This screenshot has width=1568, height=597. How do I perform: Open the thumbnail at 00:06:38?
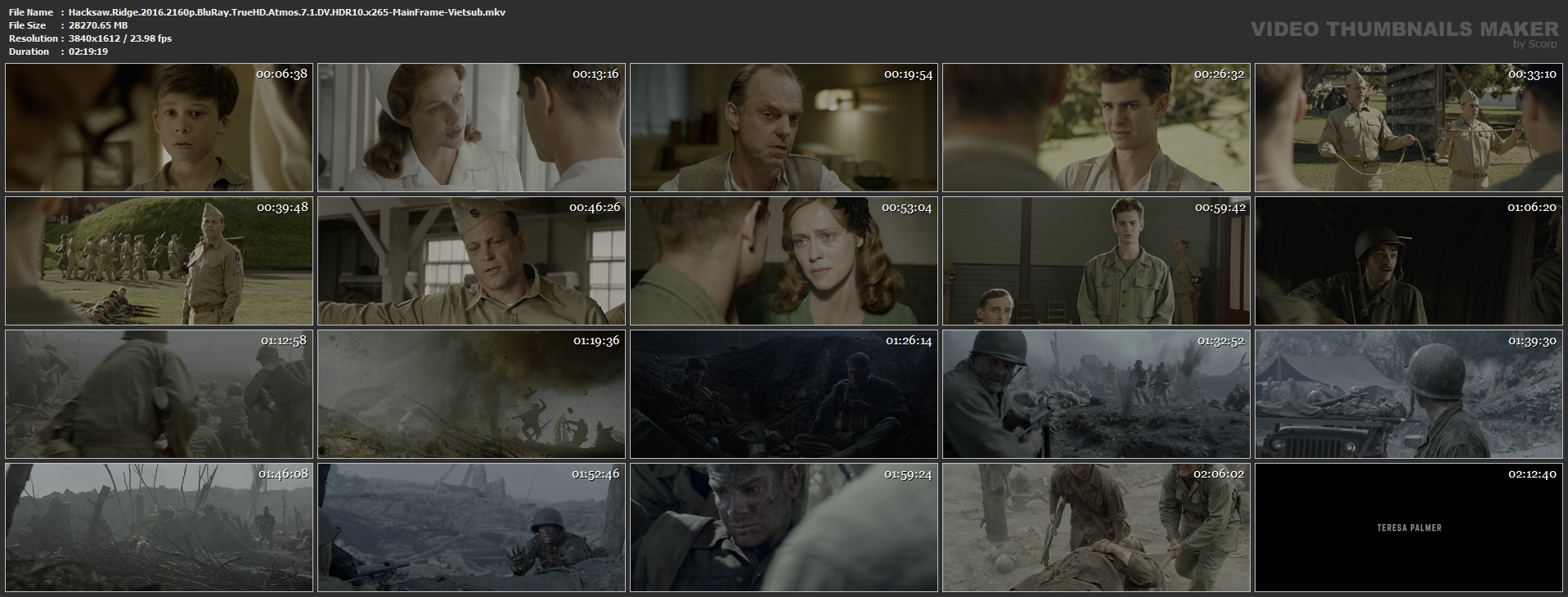coord(159,128)
